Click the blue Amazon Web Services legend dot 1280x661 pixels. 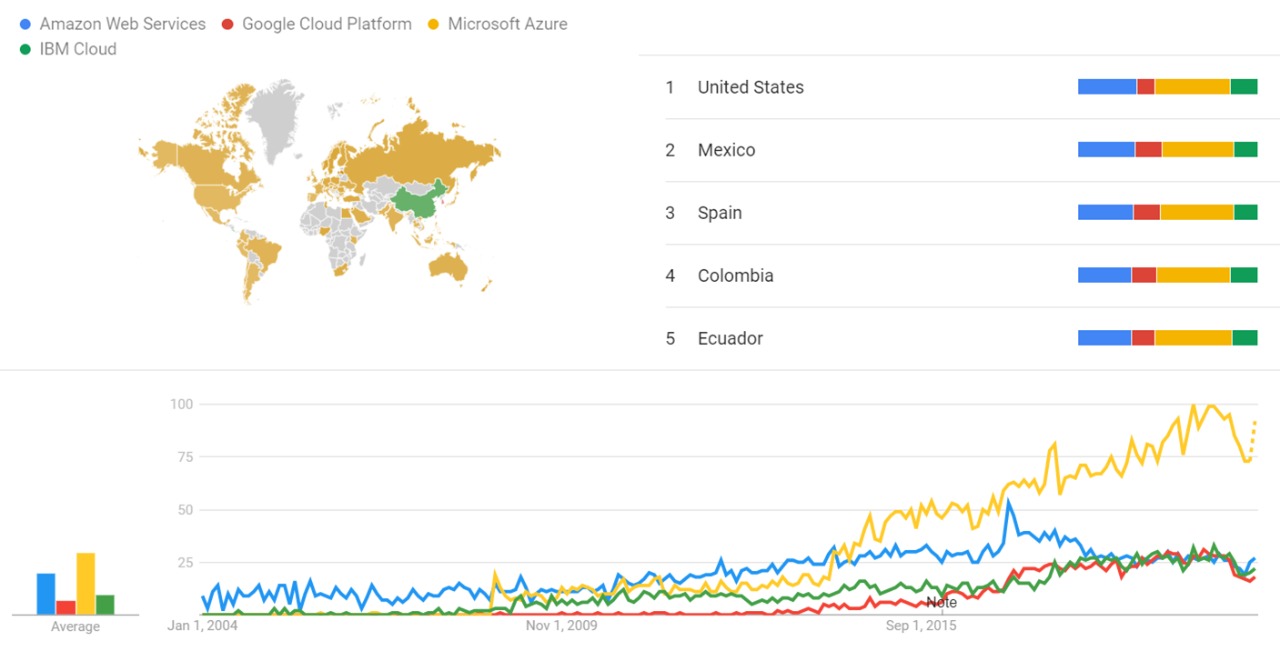click(25, 24)
